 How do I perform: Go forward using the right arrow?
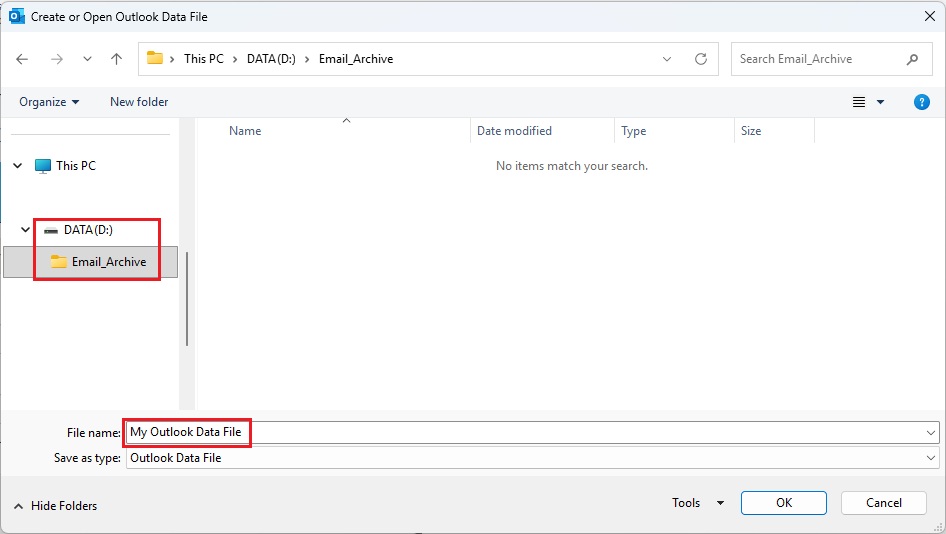click(x=57, y=59)
